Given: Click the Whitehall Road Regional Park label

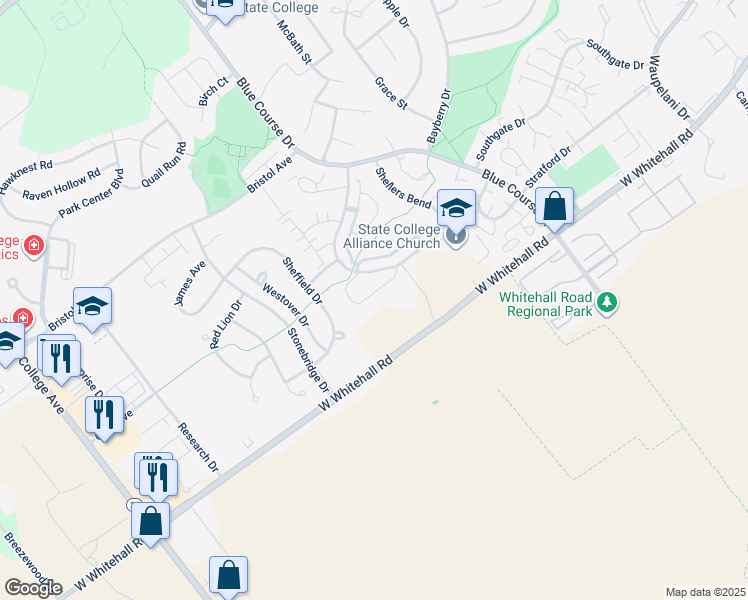Looking at the screenshot, I should pyautogui.click(x=546, y=304).
